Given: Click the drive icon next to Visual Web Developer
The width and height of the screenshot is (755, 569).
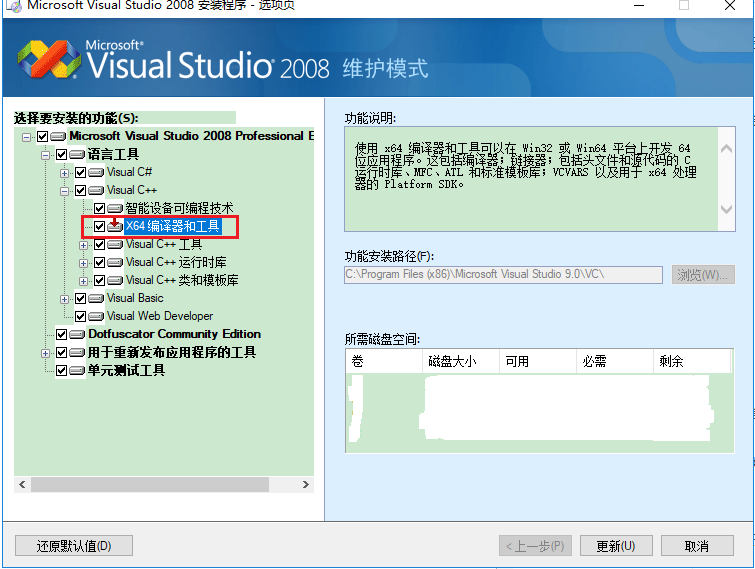Looking at the screenshot, I should (96, 316).
